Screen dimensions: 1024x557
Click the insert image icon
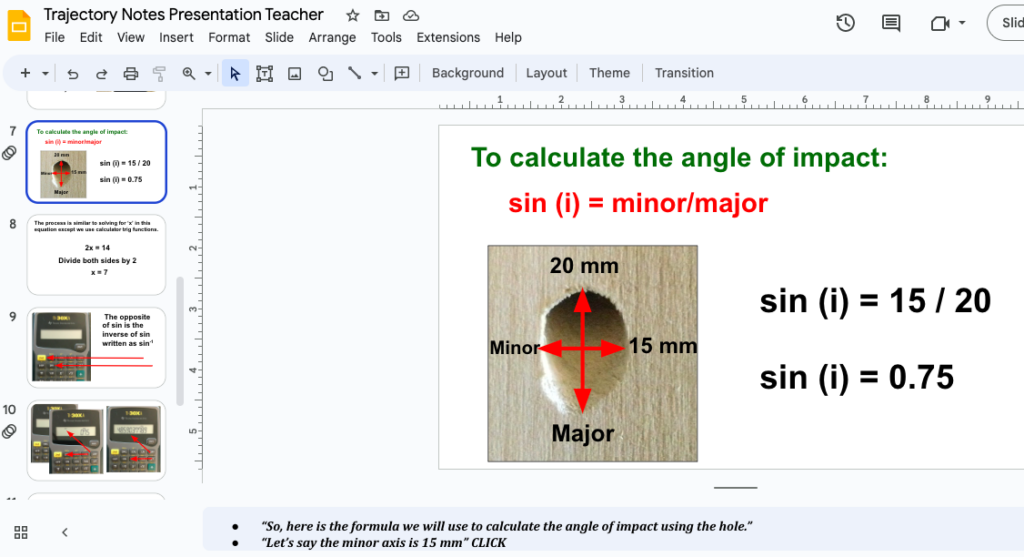[x=295, y=73]
